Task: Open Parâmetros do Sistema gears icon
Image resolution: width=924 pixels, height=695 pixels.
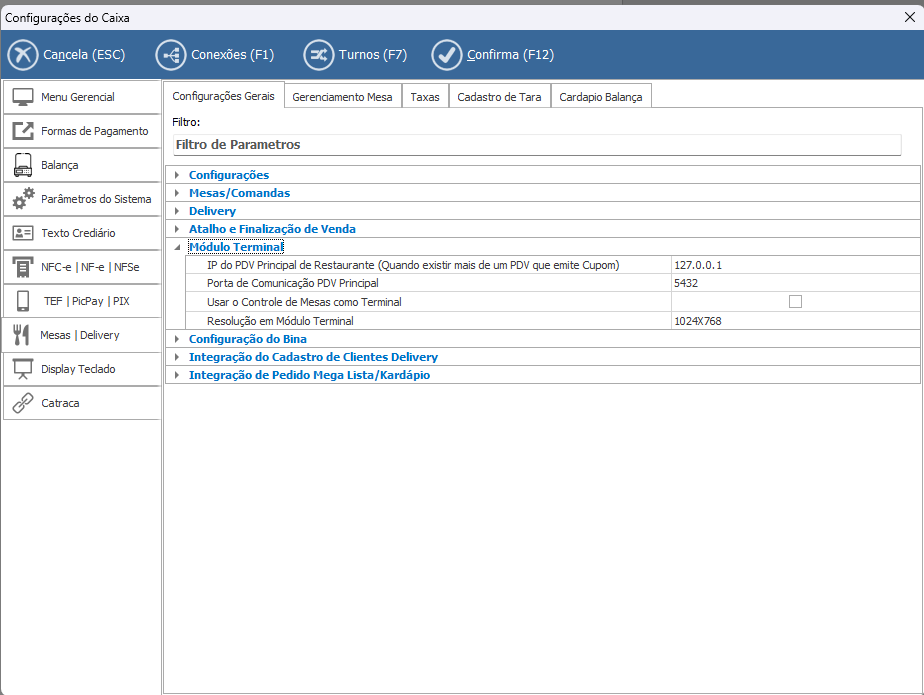Action: pyautogui.click(x=24, y=199)
